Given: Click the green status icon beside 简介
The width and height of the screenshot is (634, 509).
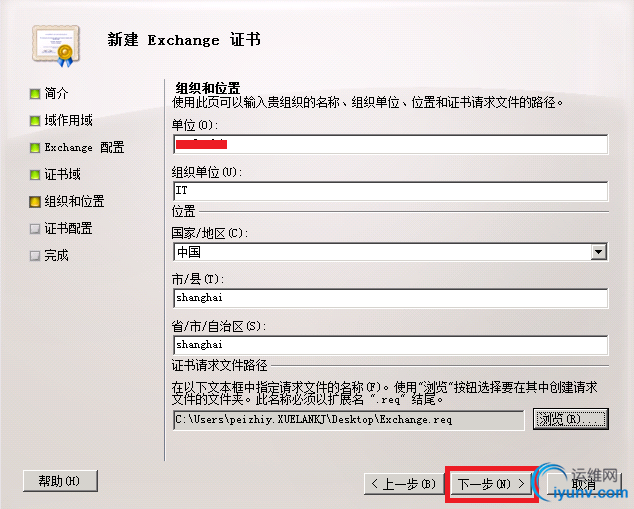Looking at the screenshot, I should pyautogui.click(x=35, y=94).
